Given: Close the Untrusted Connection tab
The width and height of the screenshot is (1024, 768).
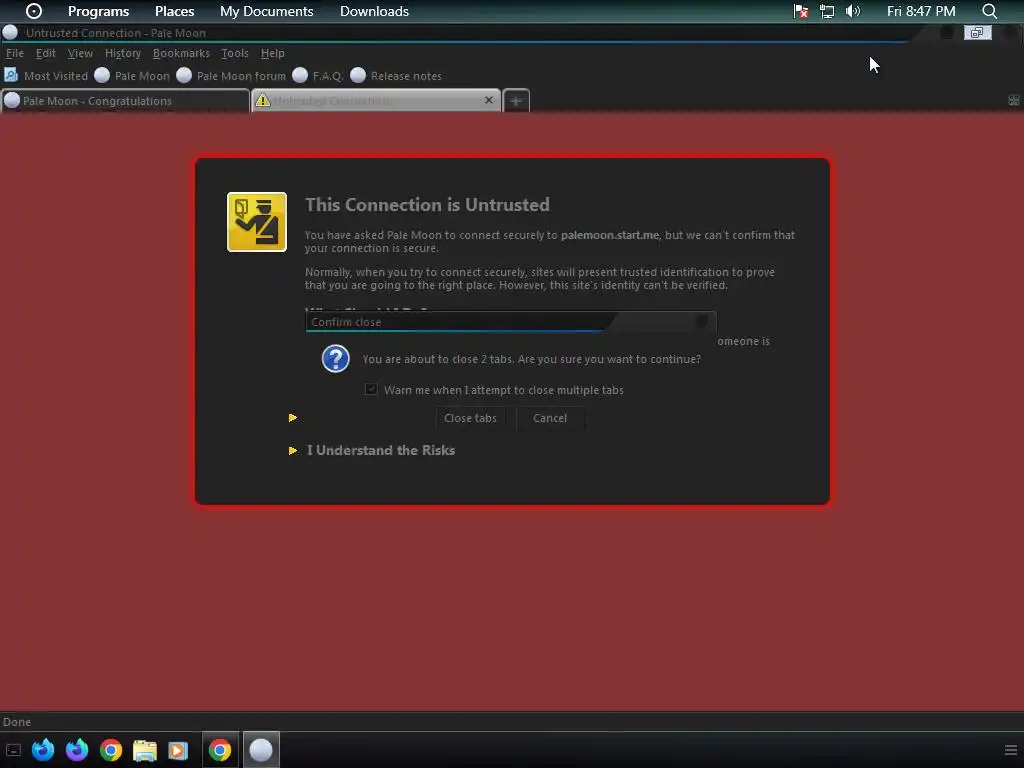Looking at the screenshot, I should pos(488,100).
